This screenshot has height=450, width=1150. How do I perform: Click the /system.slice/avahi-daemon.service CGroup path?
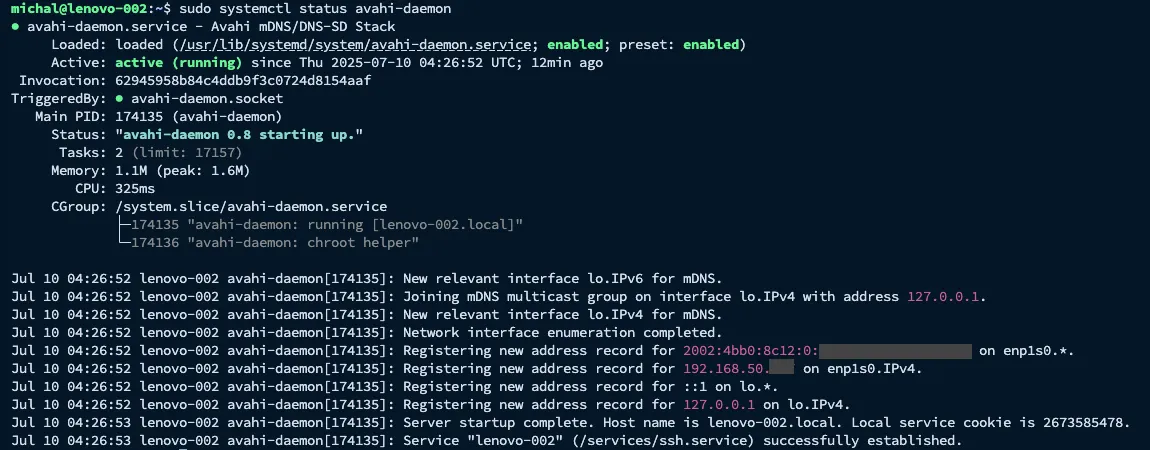[251, 207]
